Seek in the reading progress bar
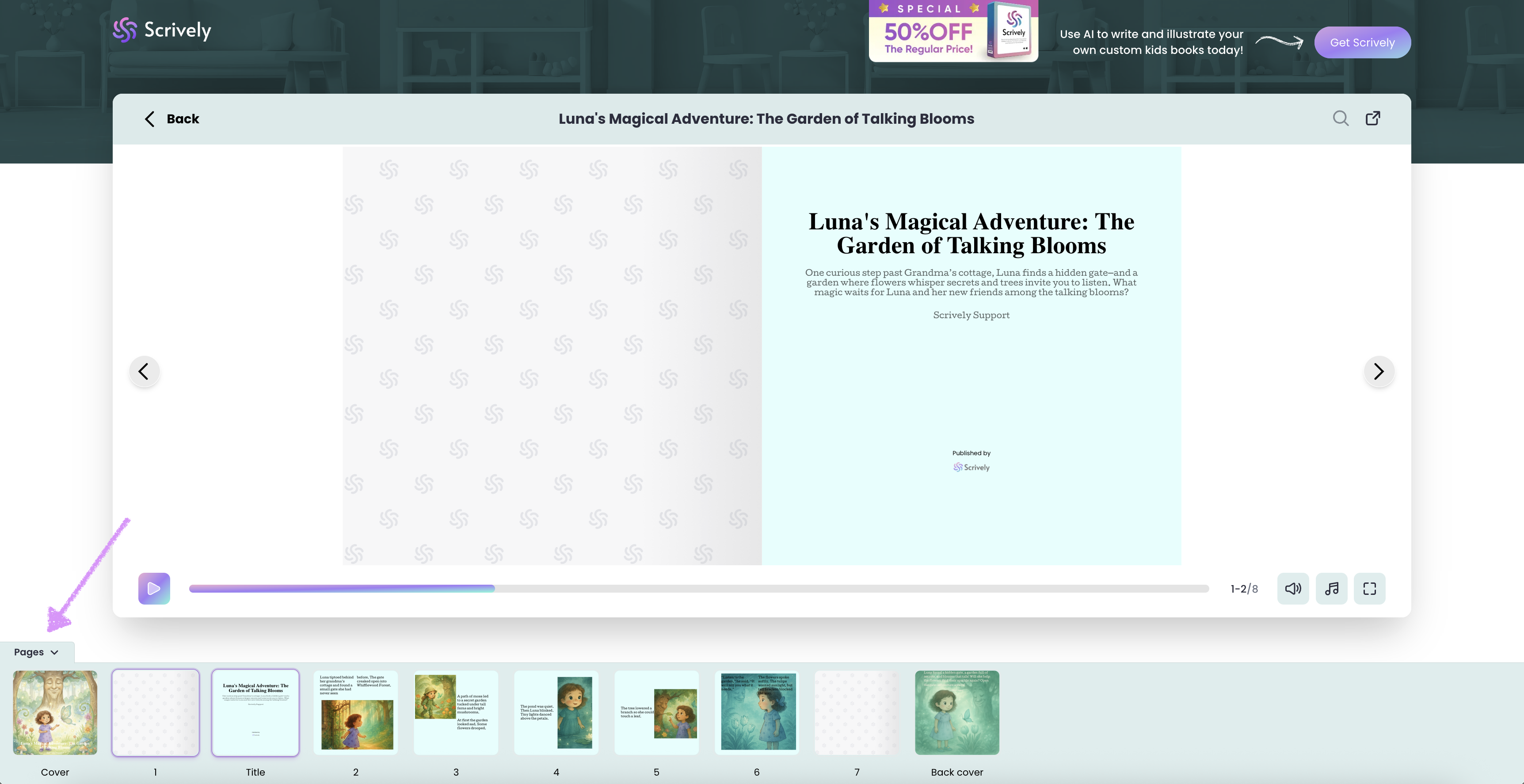The height and width of the screenshot is (784, 1524). 698,589
